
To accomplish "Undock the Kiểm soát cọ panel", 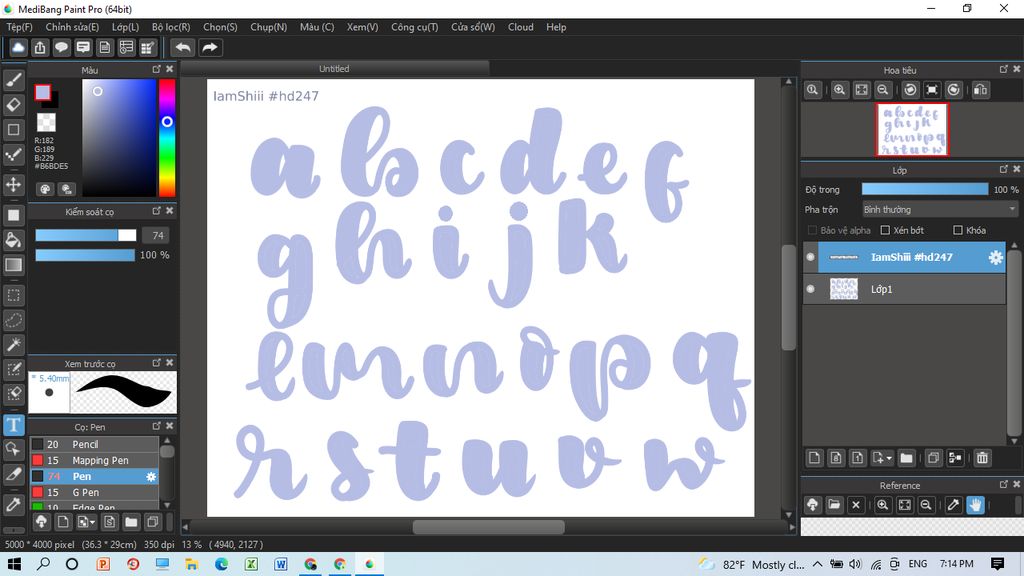I will coord(156,211).
